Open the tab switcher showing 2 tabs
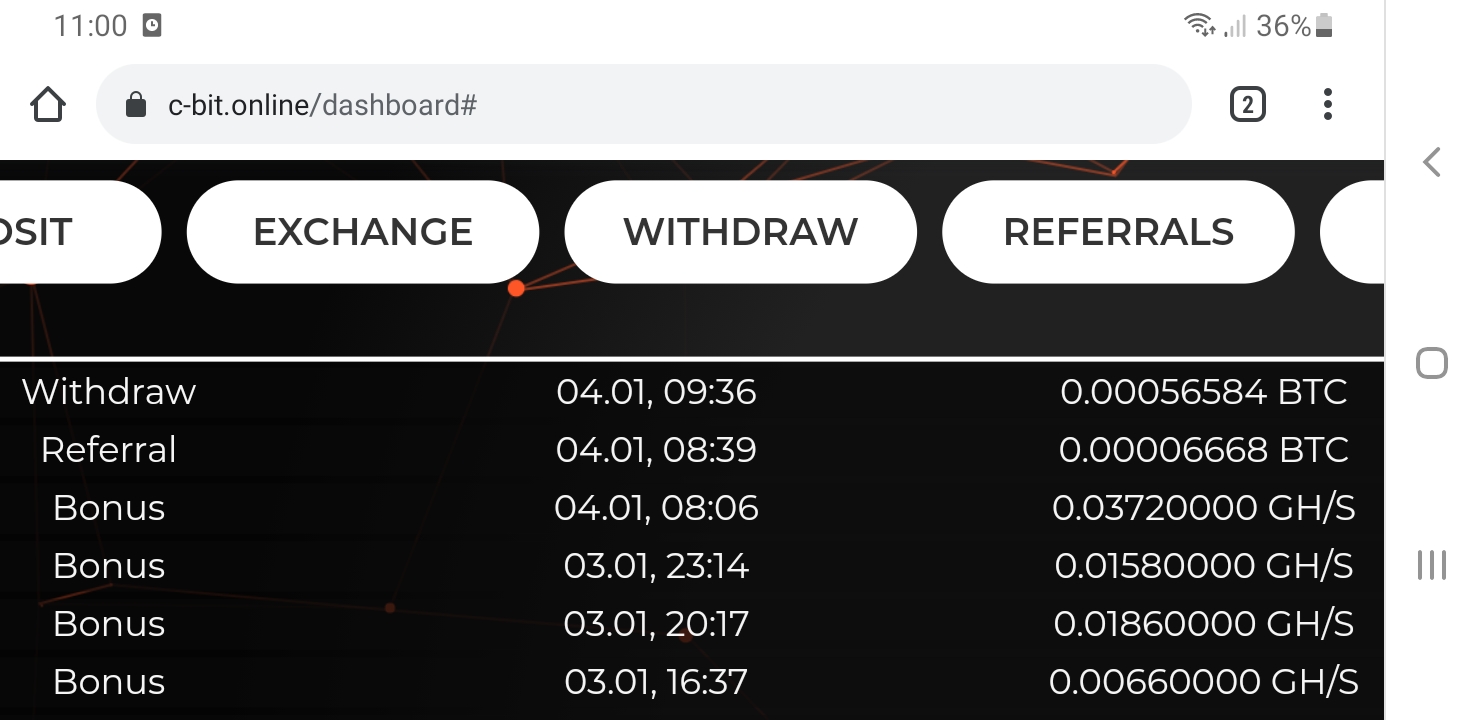 point(1247,104)
